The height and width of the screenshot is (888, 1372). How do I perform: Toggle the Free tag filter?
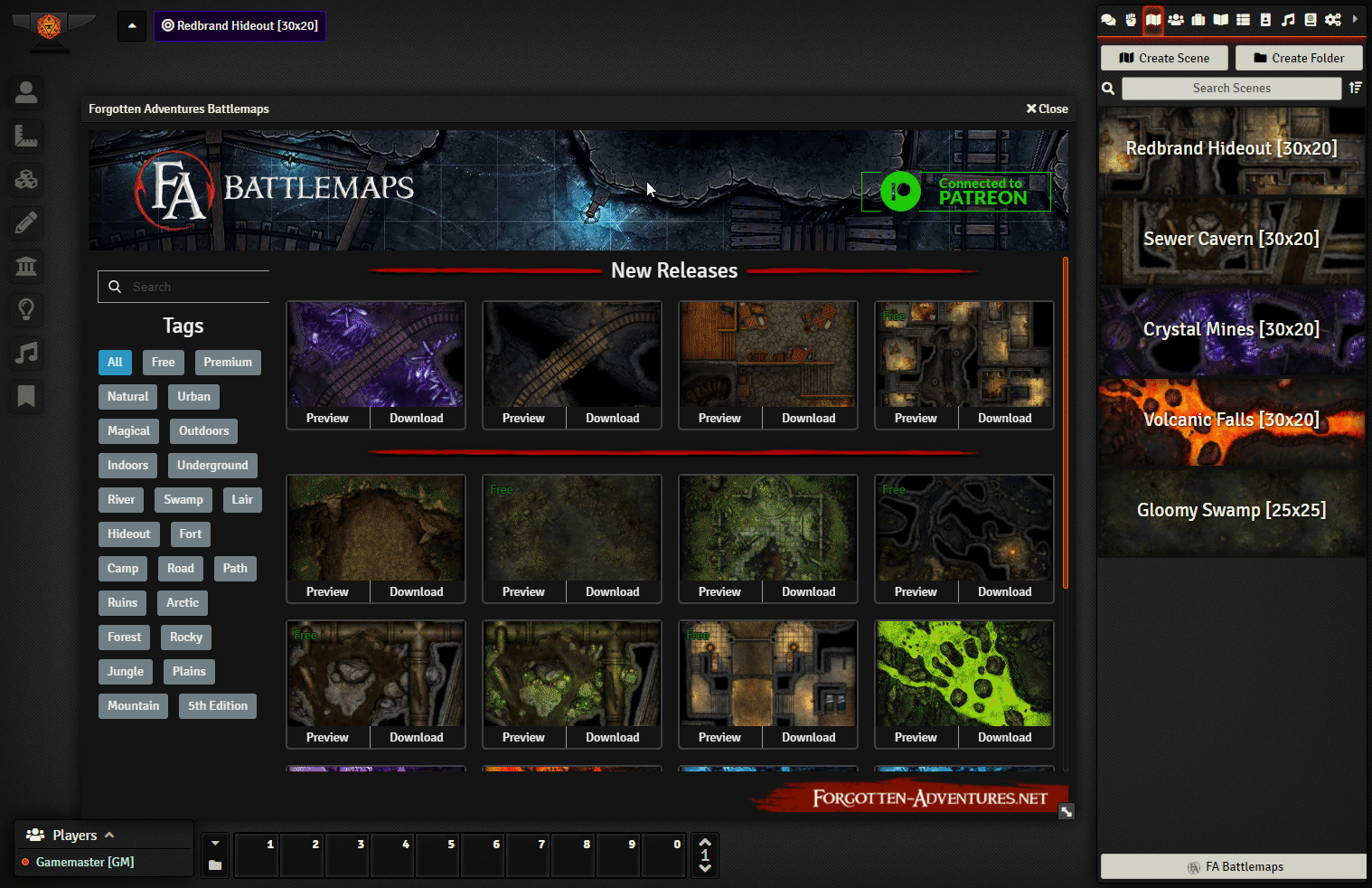[x=163, y=363]
